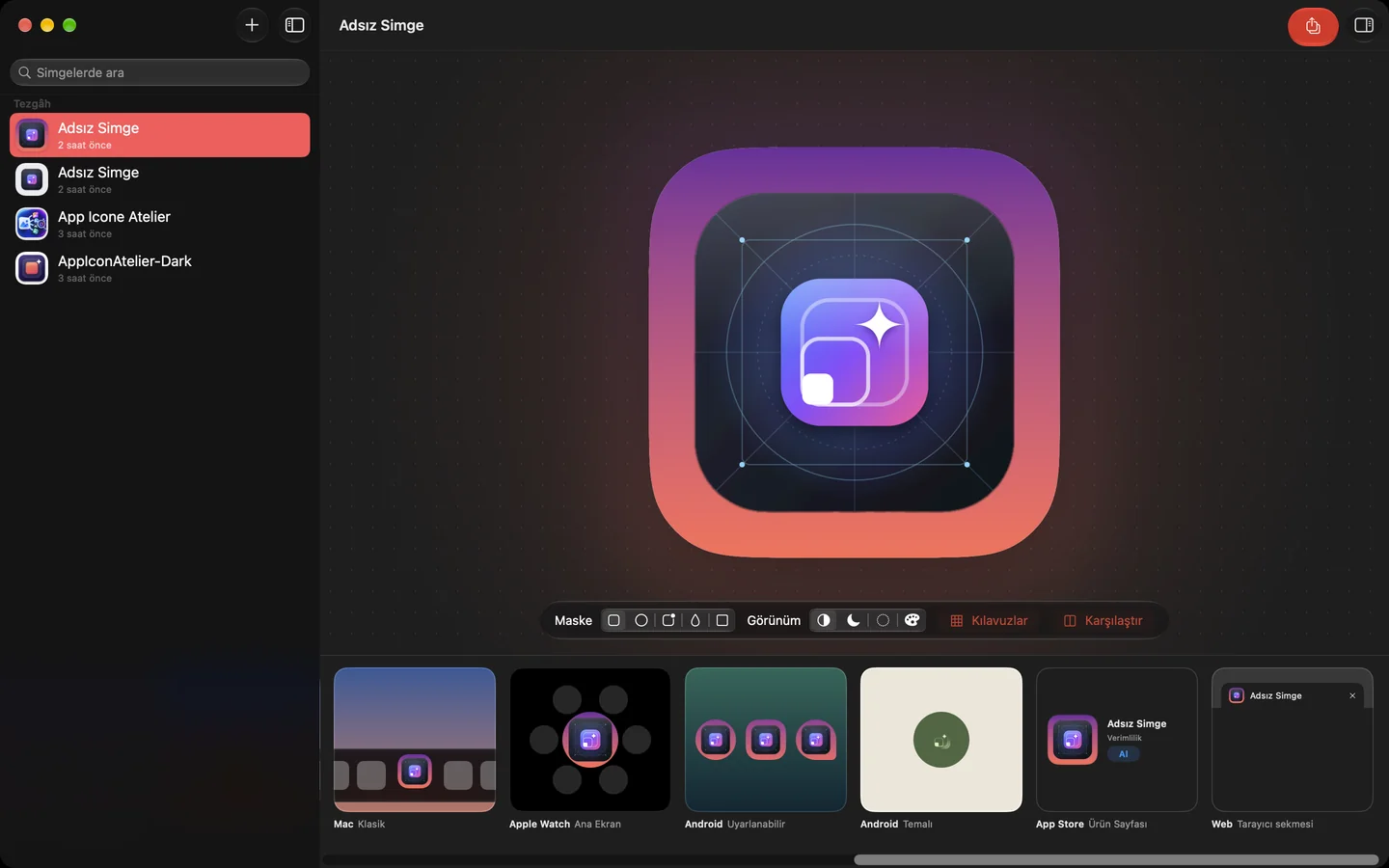Screen dimensions: 1389x868
Task: Click the horizontal scrollbar under the previews
Action: click(1116, 859)
